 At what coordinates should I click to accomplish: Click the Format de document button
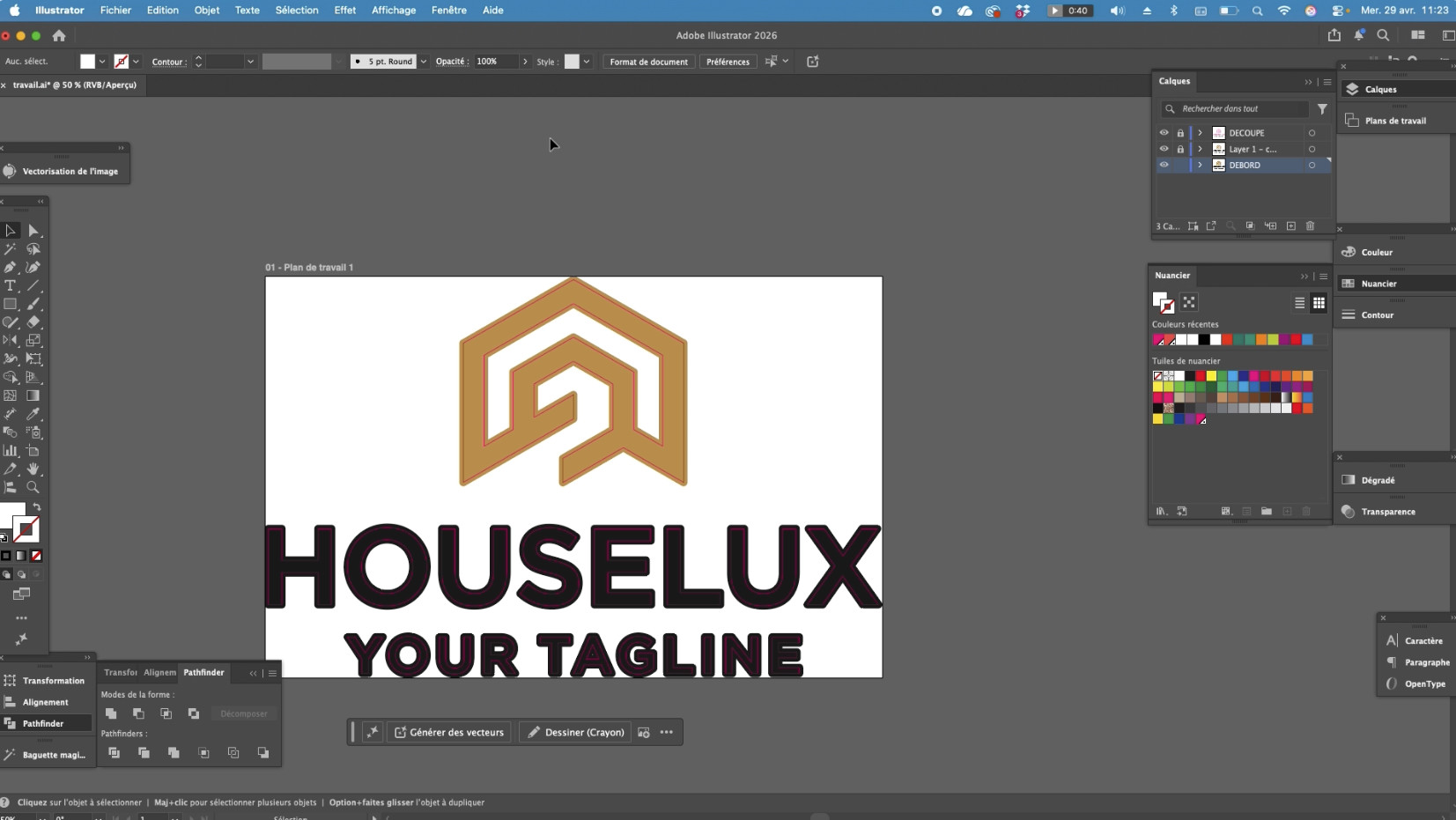[x=648, y=62]
